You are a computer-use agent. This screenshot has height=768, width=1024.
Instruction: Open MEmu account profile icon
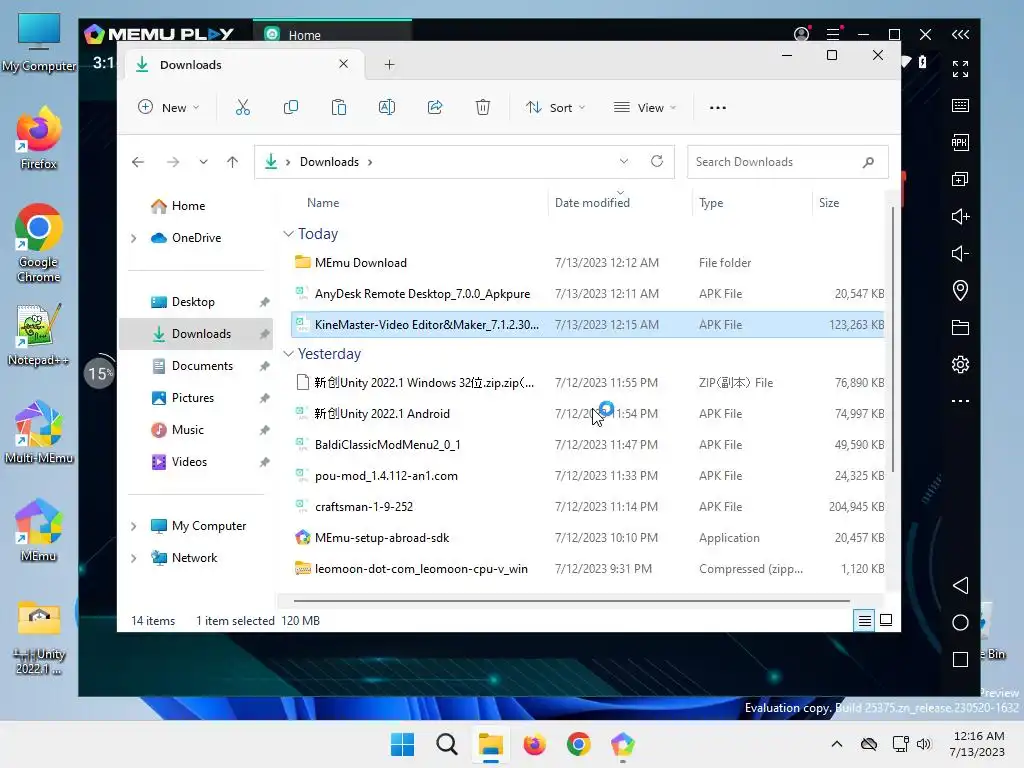801,34
